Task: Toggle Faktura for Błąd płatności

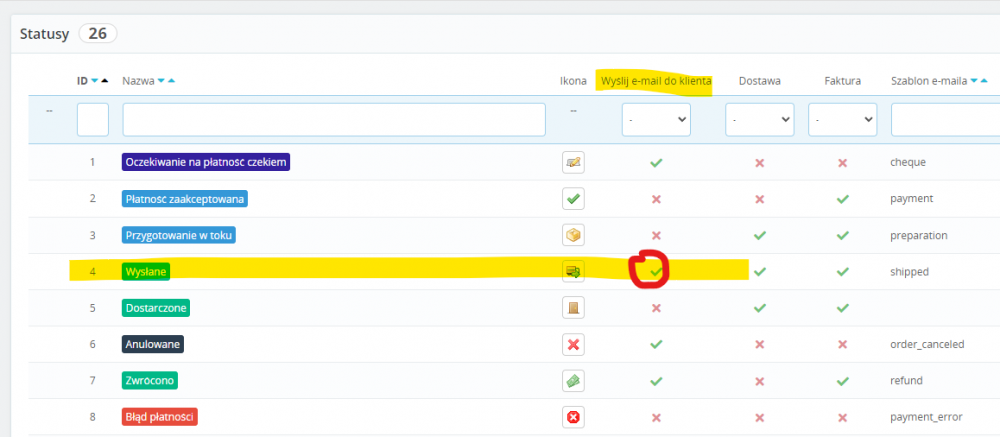Action: coord(842,417)
